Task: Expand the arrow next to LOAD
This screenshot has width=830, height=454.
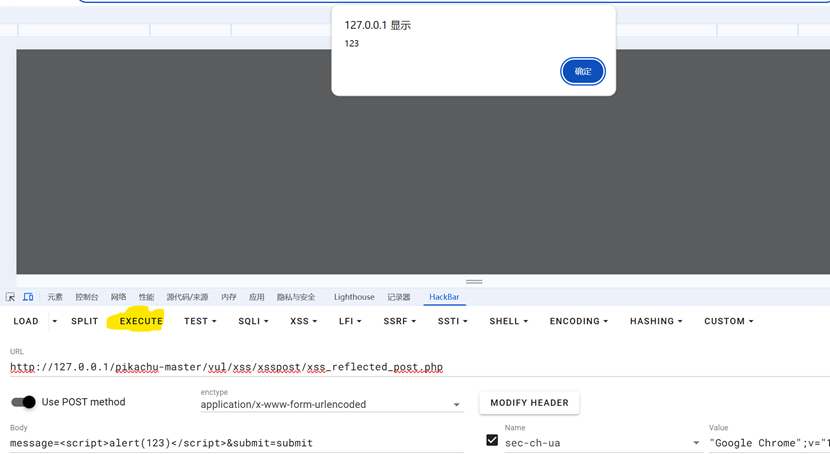Action: 55,321
